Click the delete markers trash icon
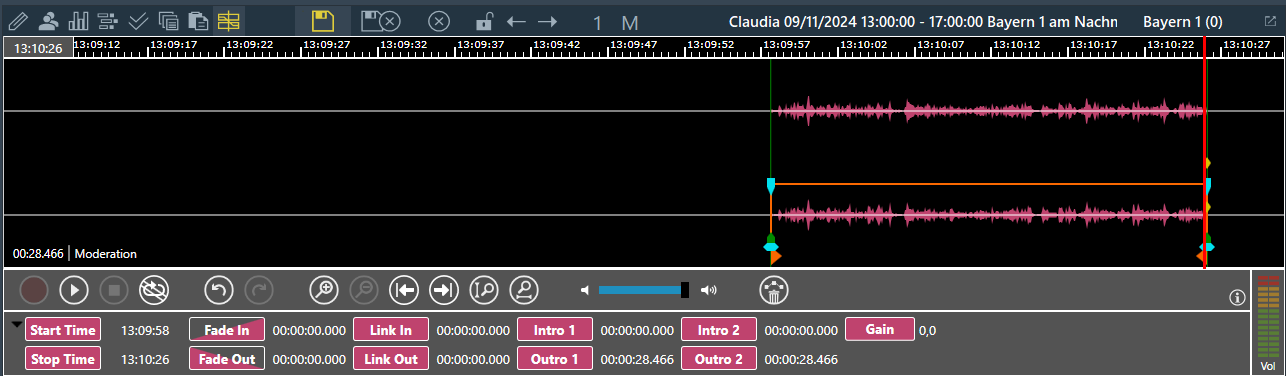The image size is (1286, 376). coord(775,290)
